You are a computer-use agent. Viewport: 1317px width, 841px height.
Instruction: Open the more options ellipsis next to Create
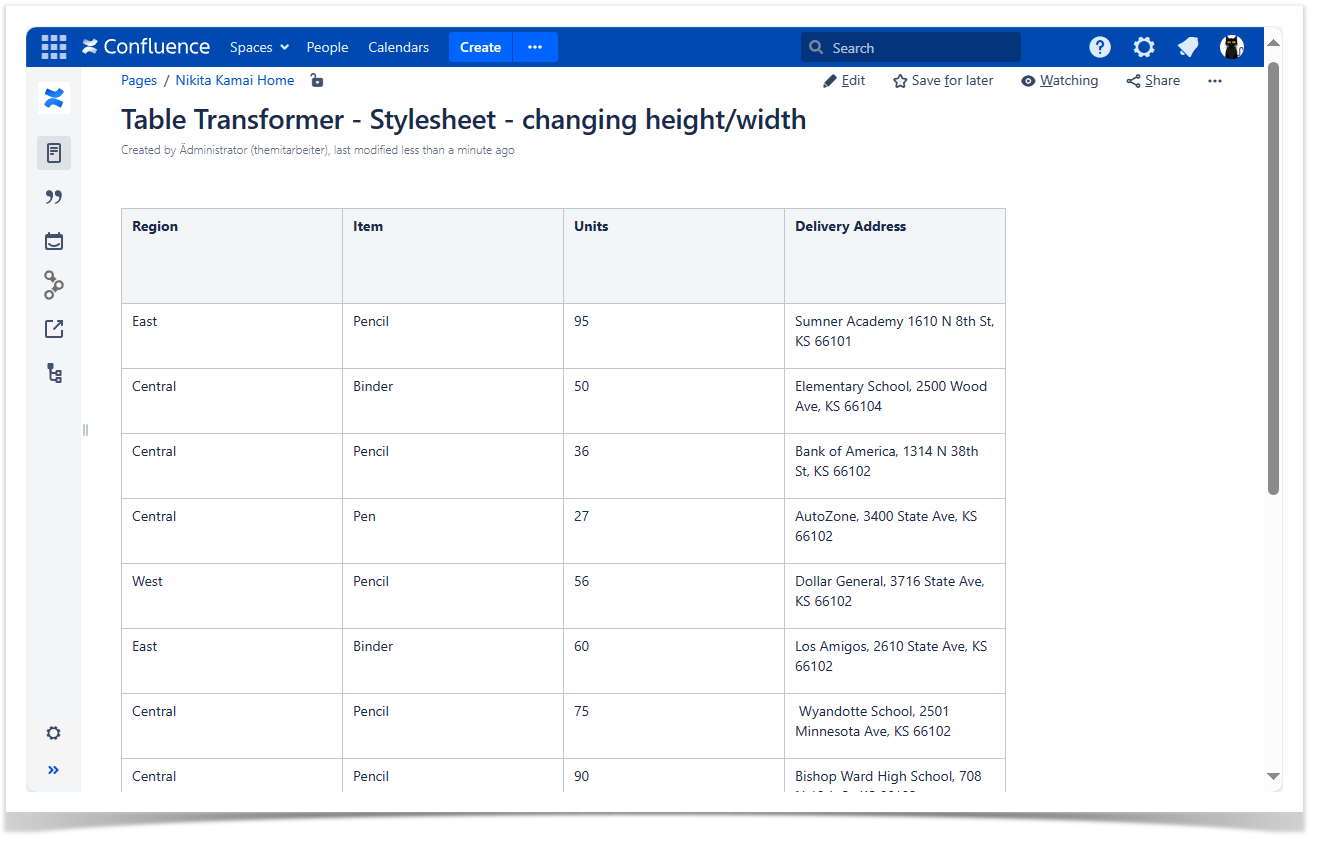535,47
